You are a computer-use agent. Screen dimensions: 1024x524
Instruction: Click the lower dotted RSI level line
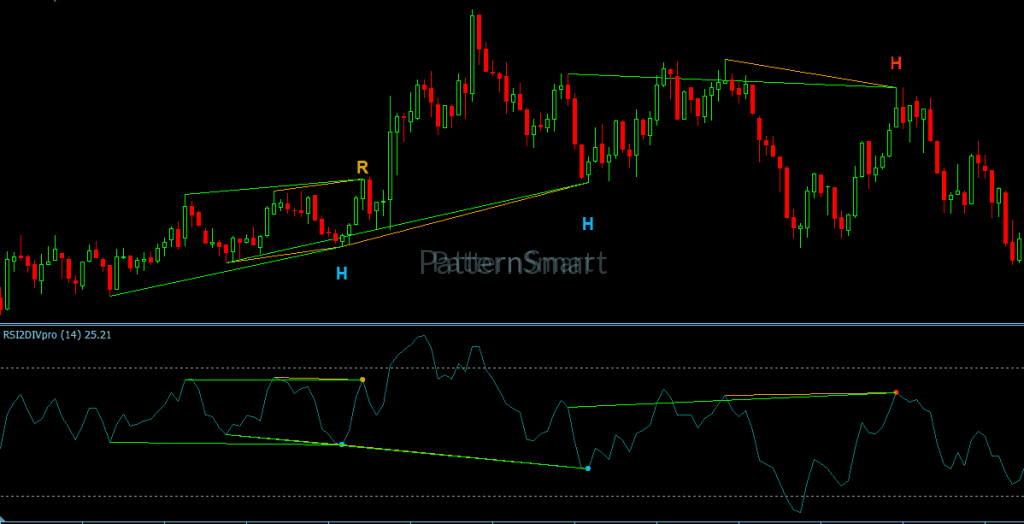click(512, 497)
